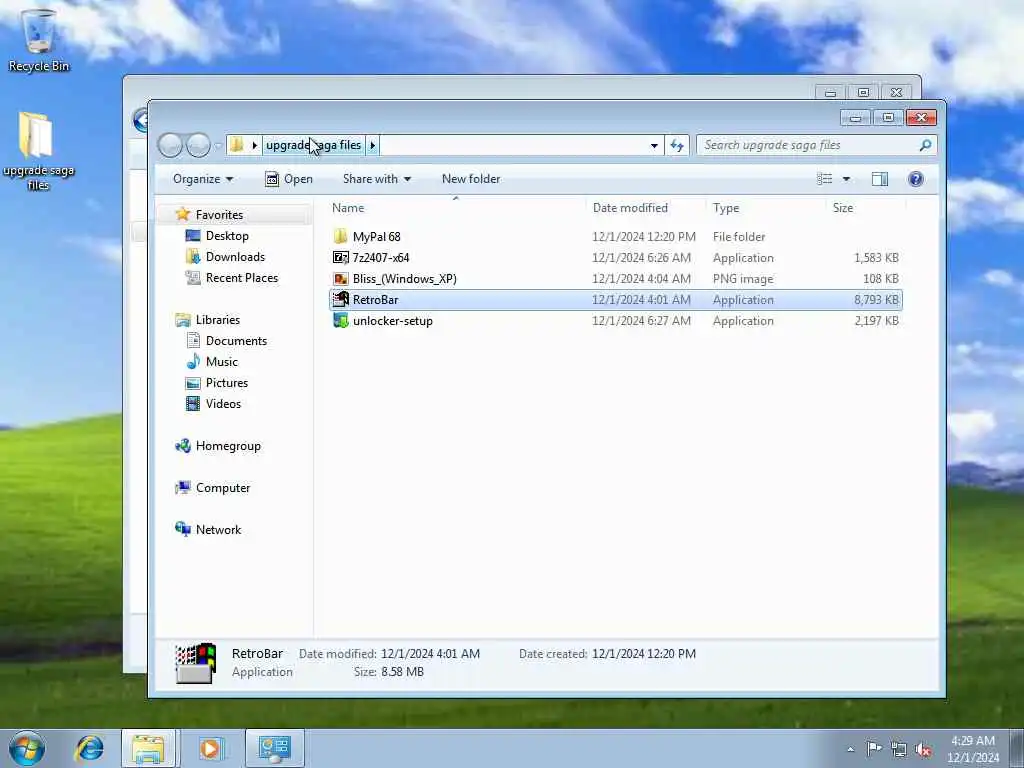Open Pictures library
Image resolution: width=1024 pixels, height=768 pixels.
(227, 383)
